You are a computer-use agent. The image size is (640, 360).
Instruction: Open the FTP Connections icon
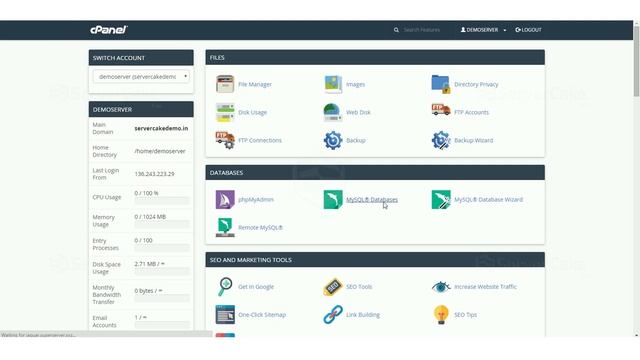tap(225, 140)
